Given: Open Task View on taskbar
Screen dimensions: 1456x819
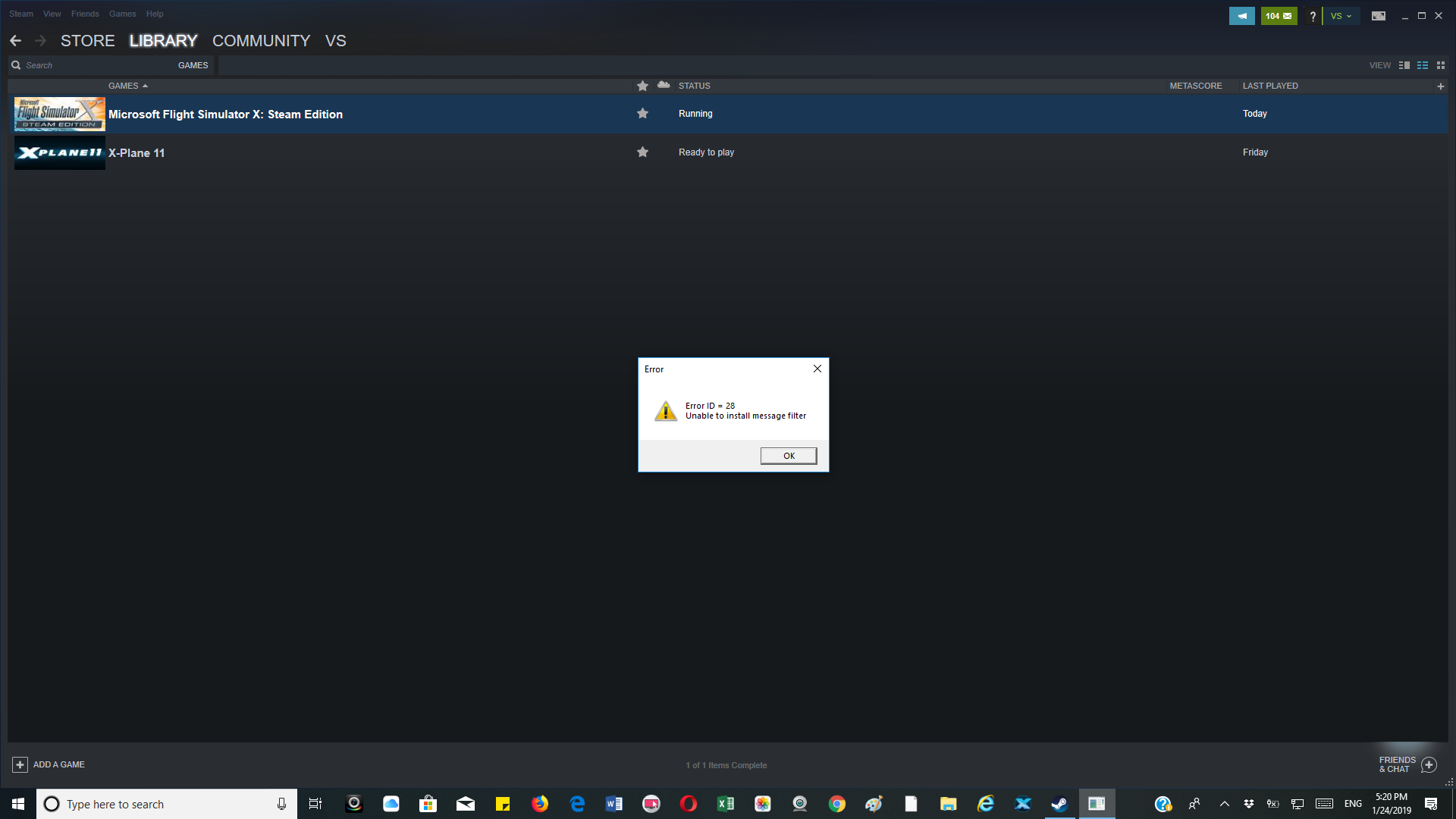Looking at the screenshot, I should tap(315, 804).
